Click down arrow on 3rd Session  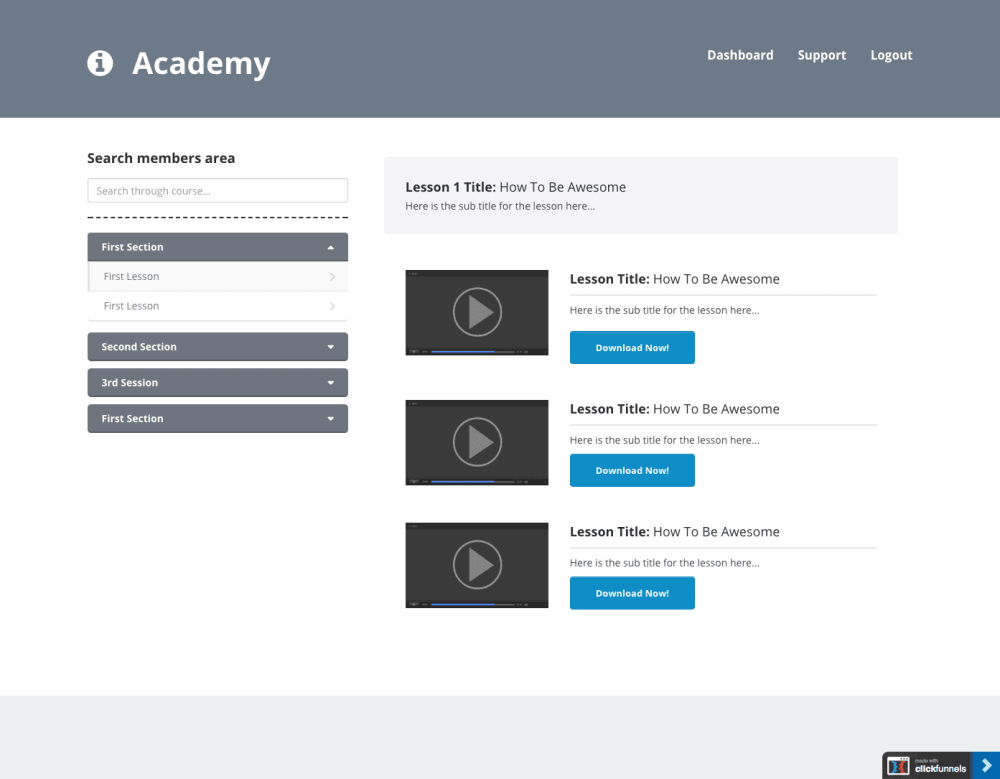330,383
